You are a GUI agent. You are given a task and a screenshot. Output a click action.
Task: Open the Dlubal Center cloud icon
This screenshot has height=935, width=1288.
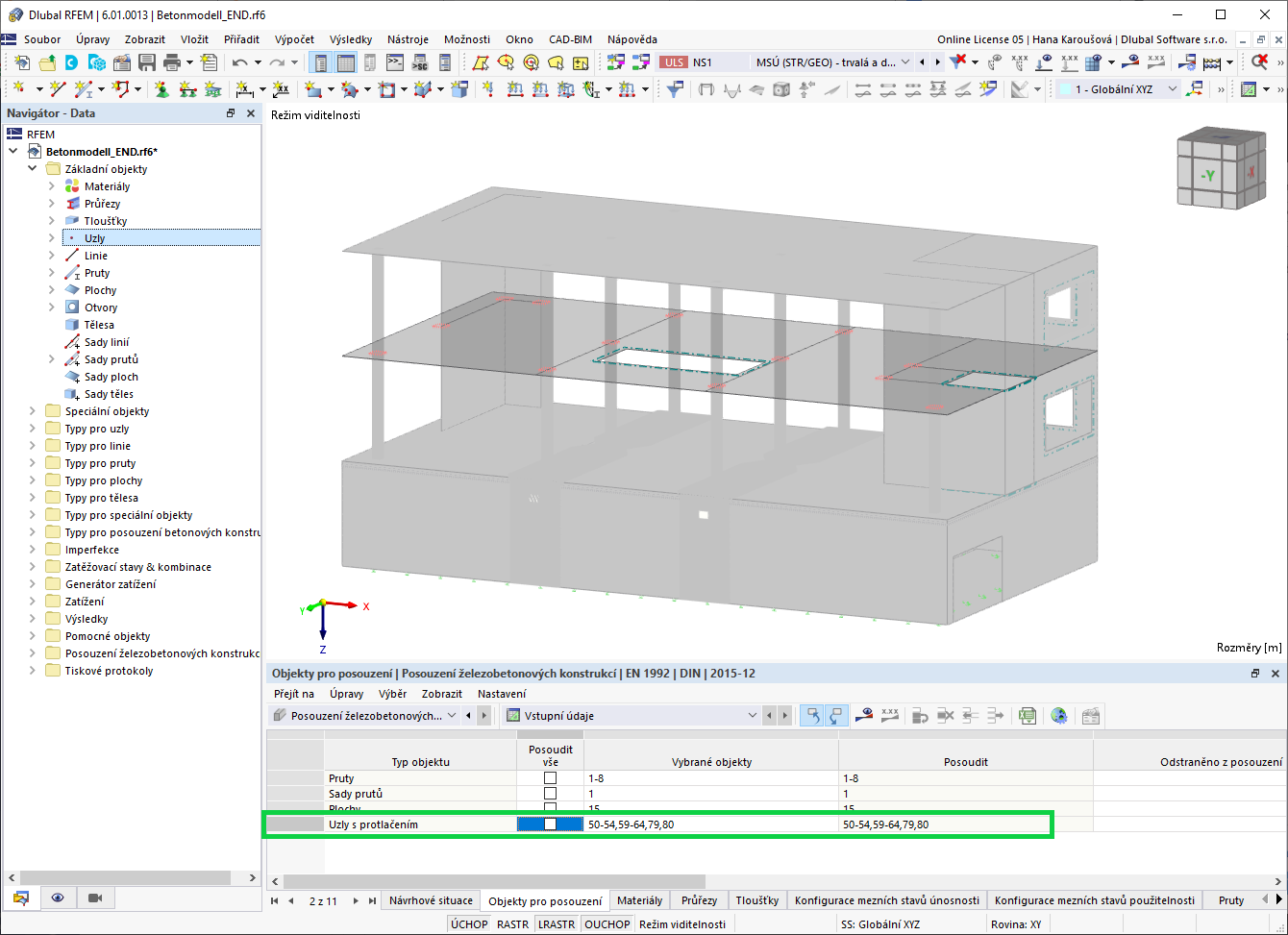click(x=72, y=62)
